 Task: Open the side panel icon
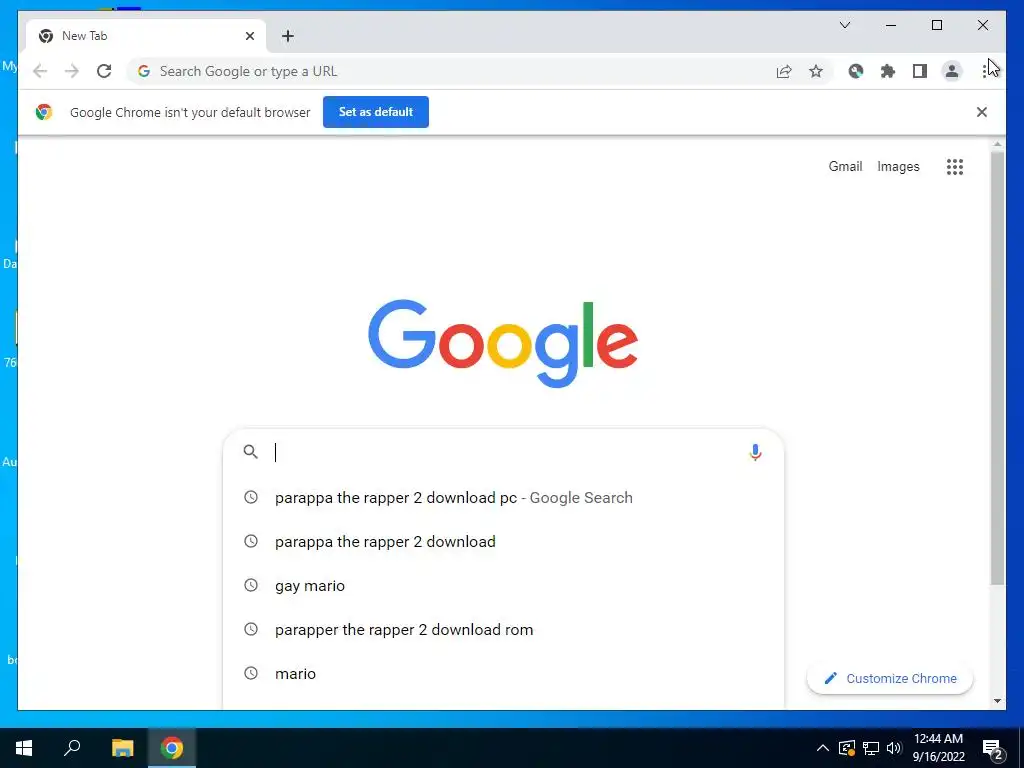coord(920,71)
